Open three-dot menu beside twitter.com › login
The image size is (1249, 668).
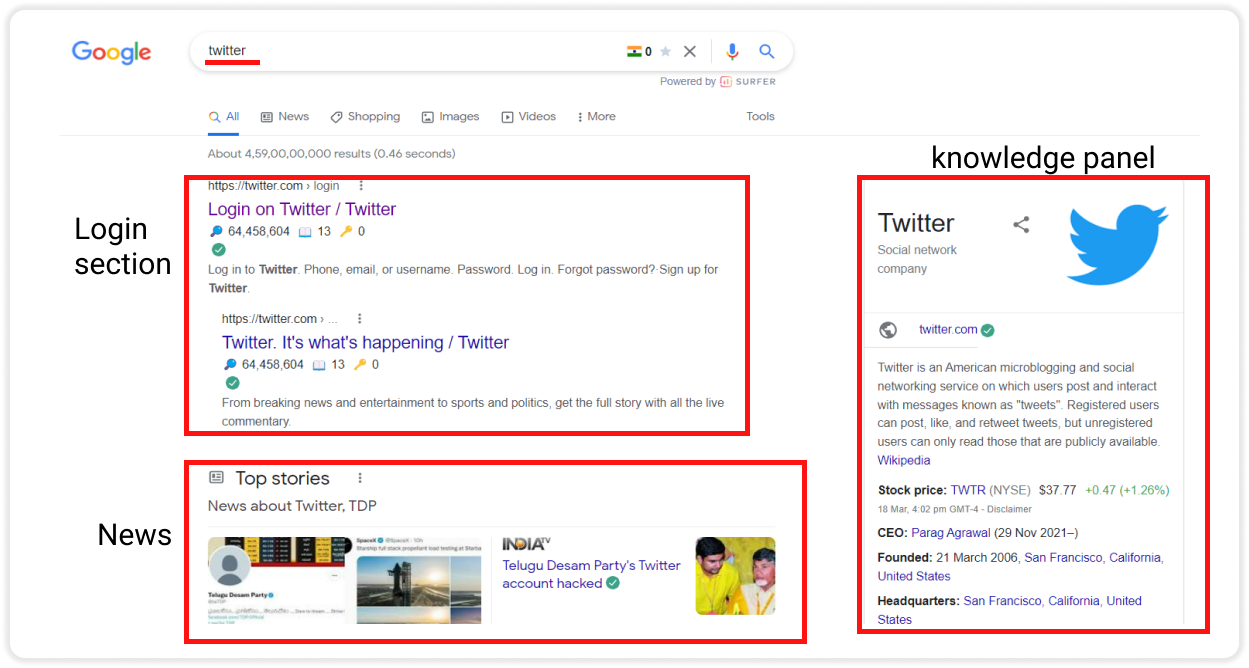(x=361, y=186)
